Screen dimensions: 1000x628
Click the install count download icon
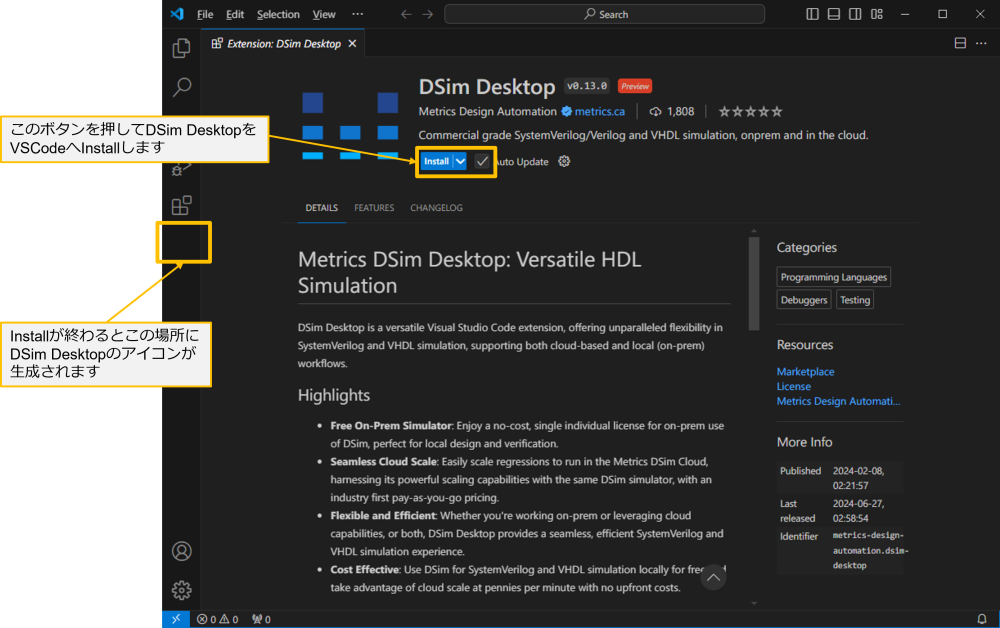[655, 112]
